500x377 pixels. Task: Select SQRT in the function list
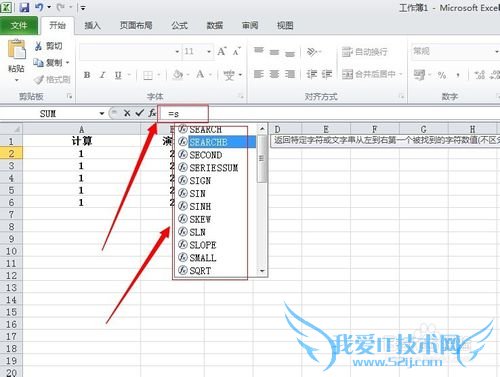pos(217,271)
